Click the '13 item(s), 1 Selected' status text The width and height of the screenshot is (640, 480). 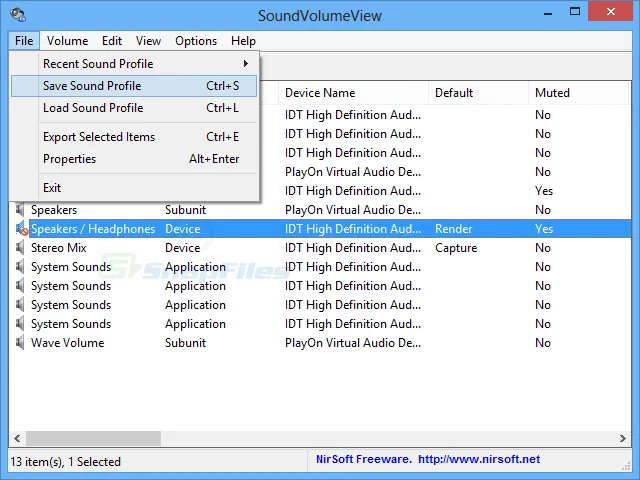coord(65,462)
